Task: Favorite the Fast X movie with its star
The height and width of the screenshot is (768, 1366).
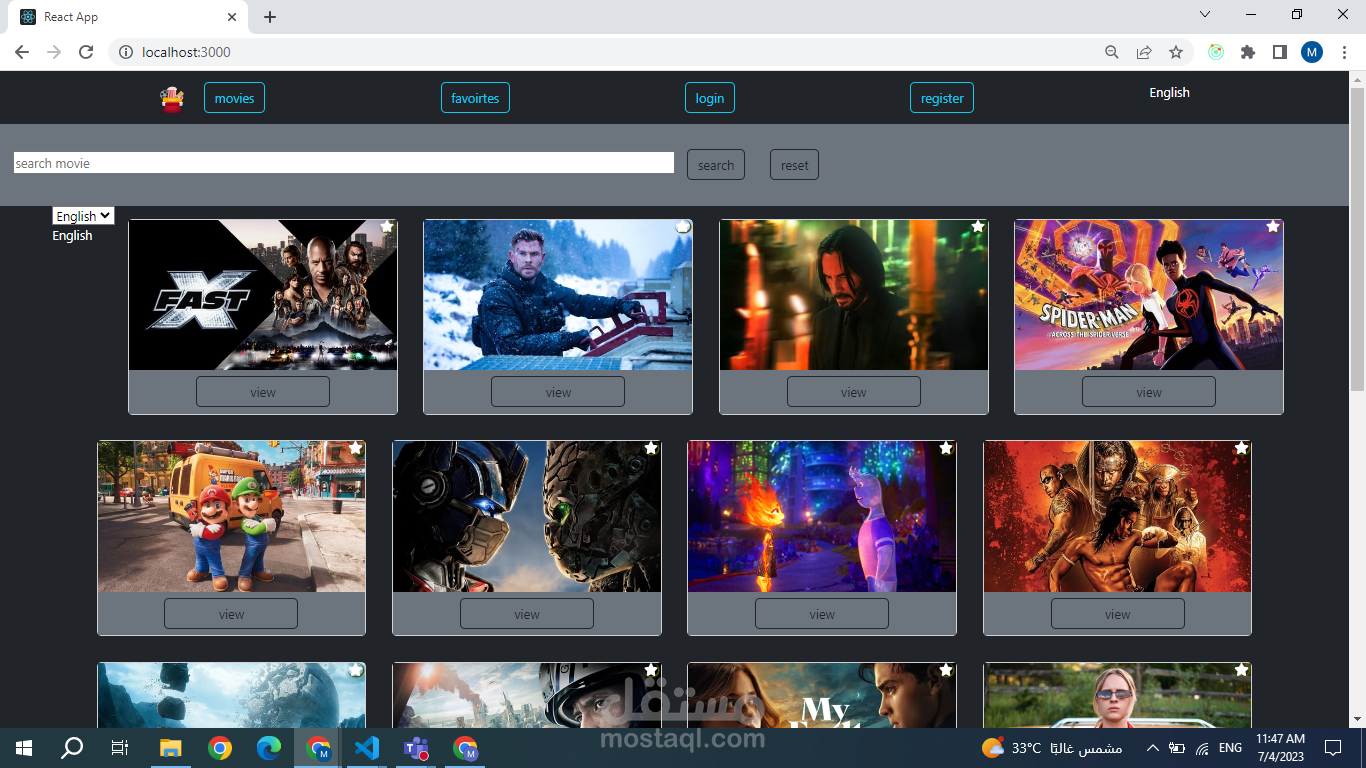Action: 387,227
